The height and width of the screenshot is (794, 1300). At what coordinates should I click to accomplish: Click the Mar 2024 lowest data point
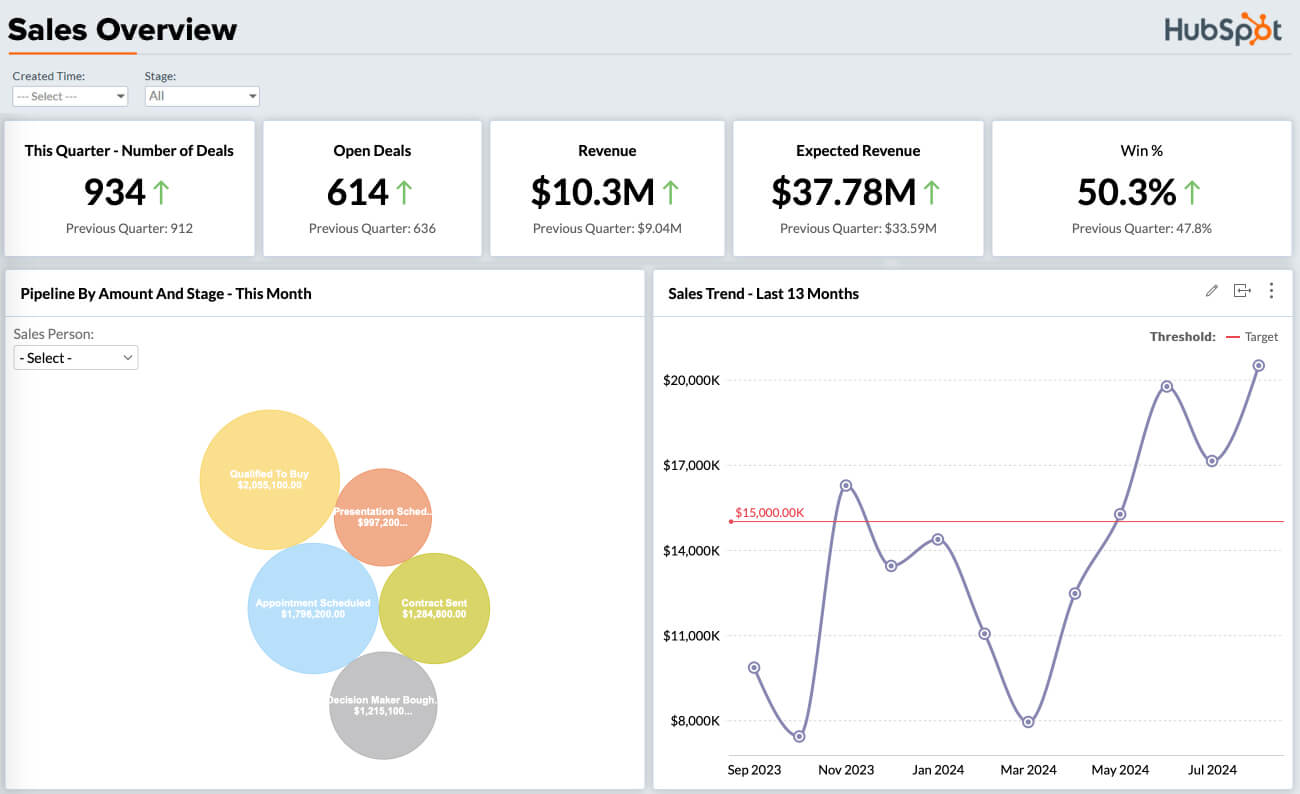point(1028,722)
